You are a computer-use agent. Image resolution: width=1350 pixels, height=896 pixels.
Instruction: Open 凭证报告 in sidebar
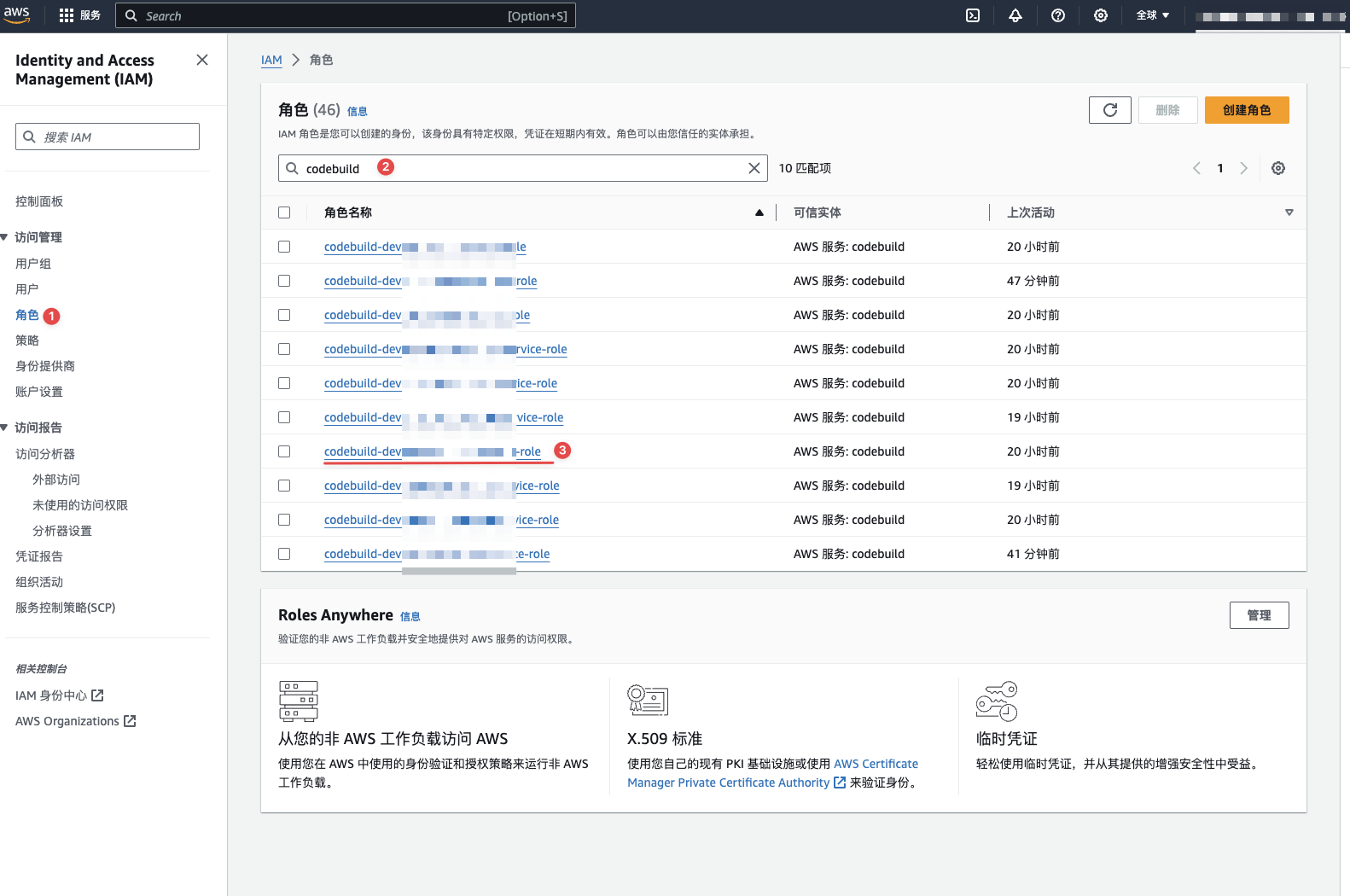39,556
